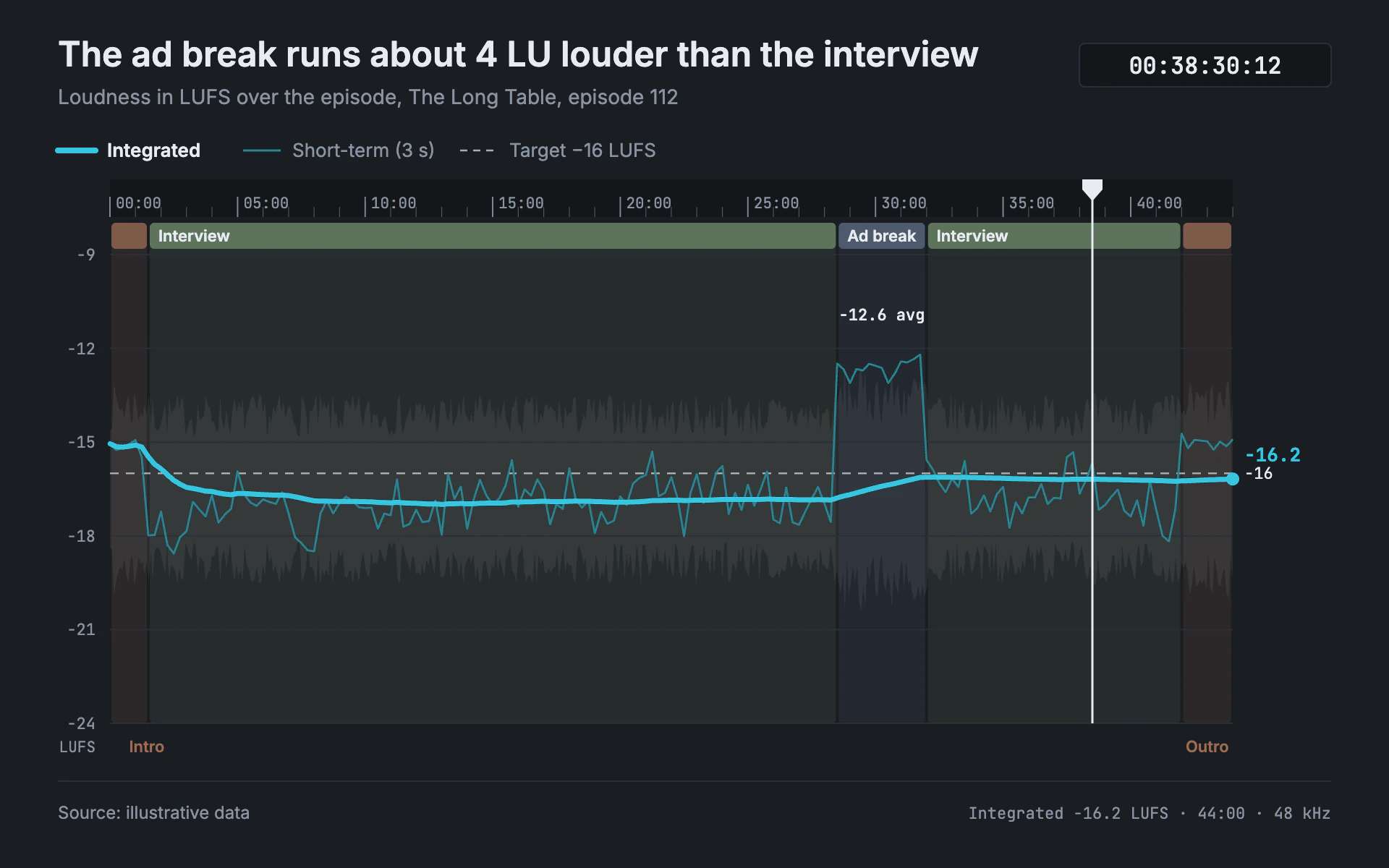The height and width of the screenshot is (868, 1389).
Task: Click the subtitle mentioning The Long Table
Action: pos(368,97)
